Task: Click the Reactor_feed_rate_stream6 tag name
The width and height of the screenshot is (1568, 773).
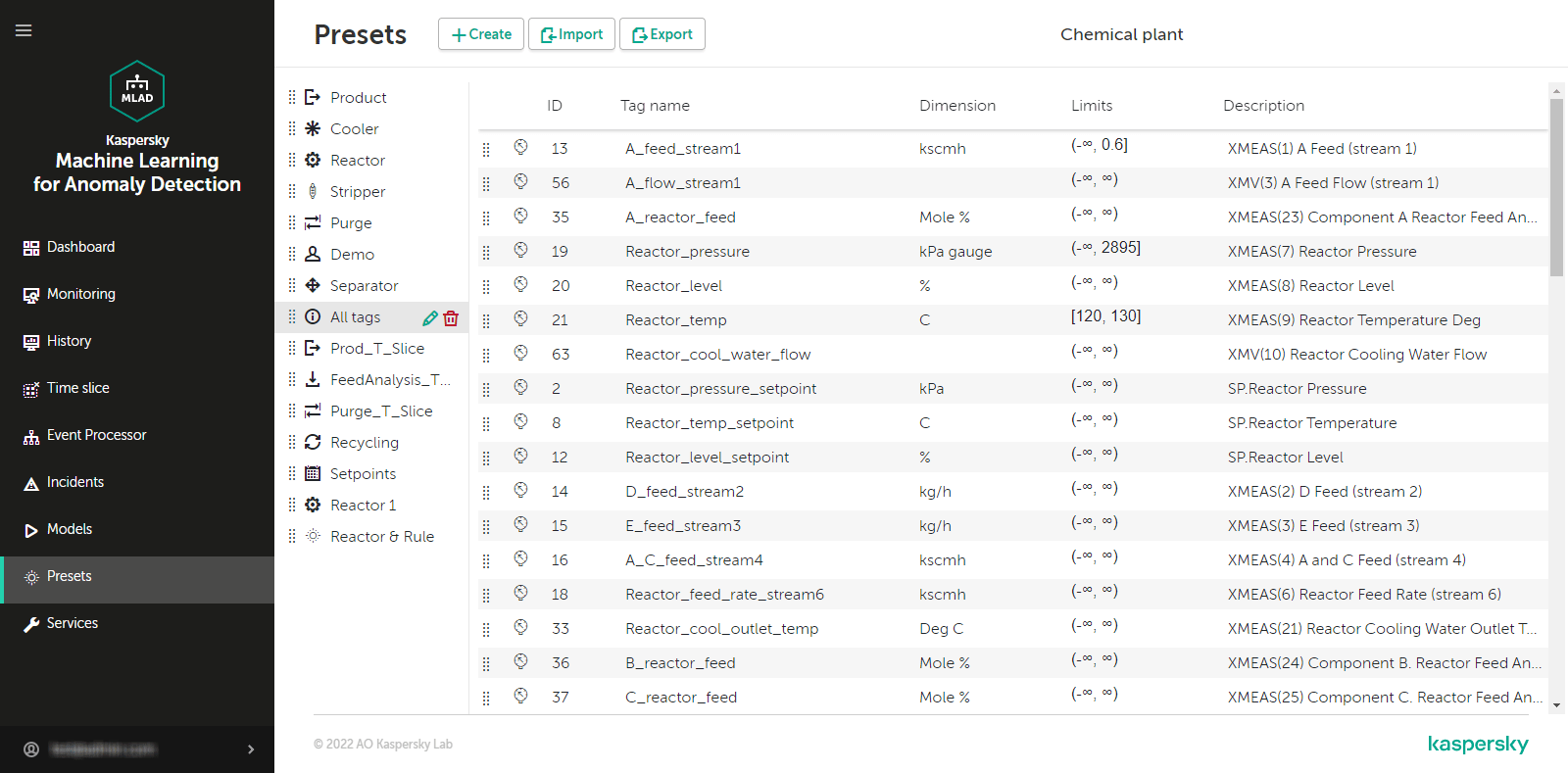Action: (725, 595)
